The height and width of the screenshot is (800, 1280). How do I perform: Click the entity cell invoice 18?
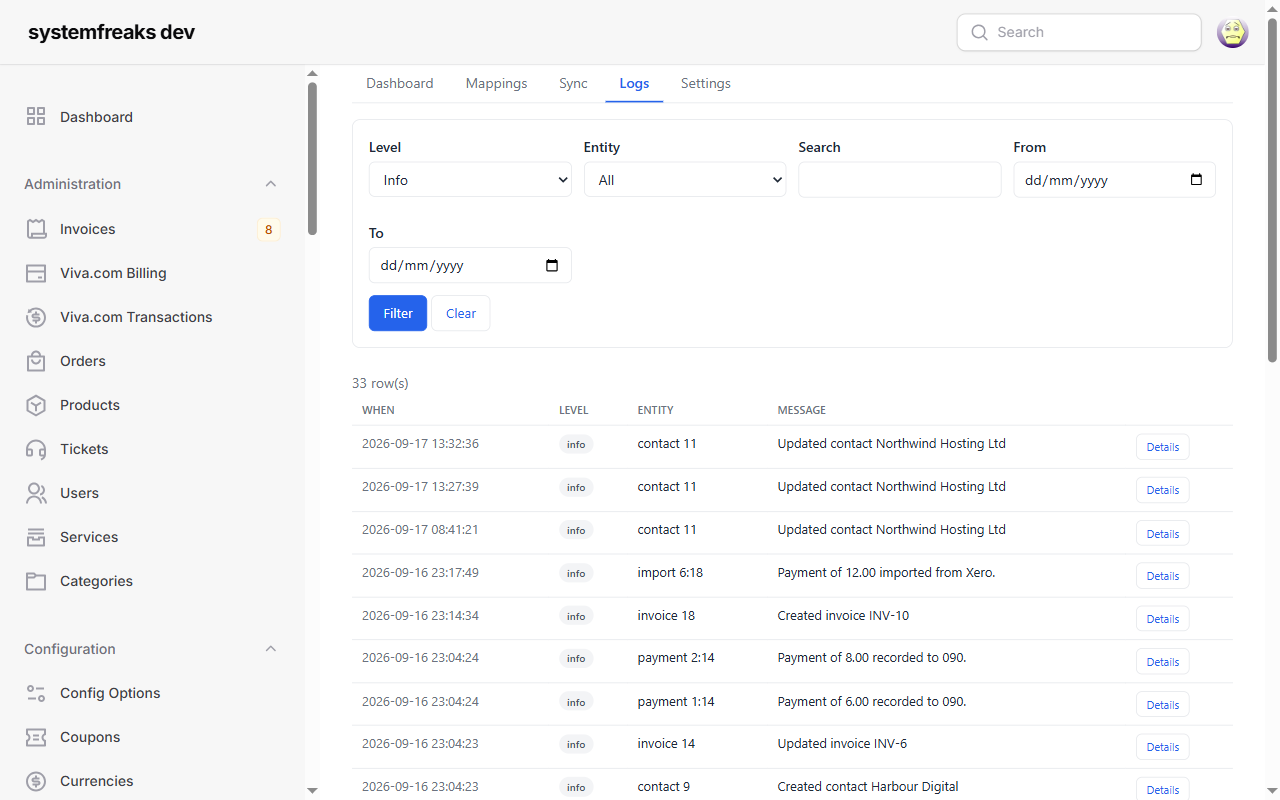click(666, 615)
